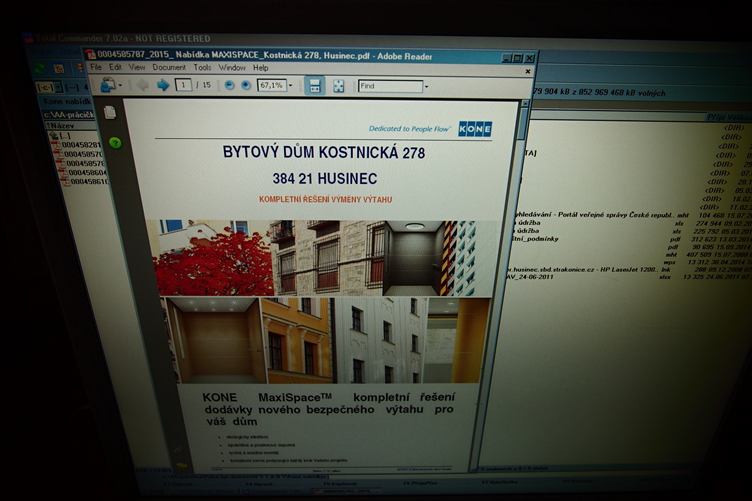Minimize the Adobe Reader window
The image size is (752, 501).
coord(506,58)
